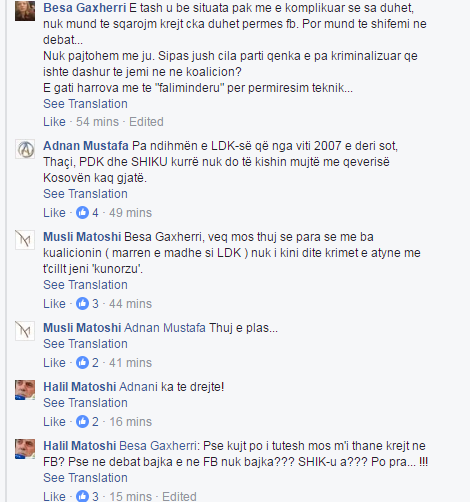Image resolution: width=470 pixels, height=502 pixels.
Task: Click like icon on 41 mins comment
Action: 82,363
